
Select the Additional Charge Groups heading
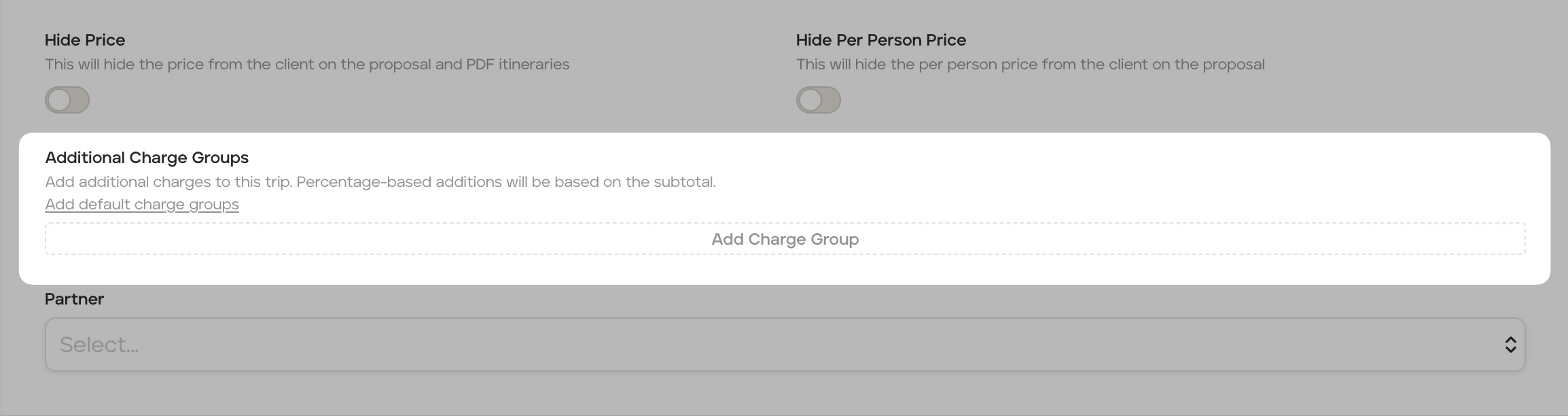[147, 158]
